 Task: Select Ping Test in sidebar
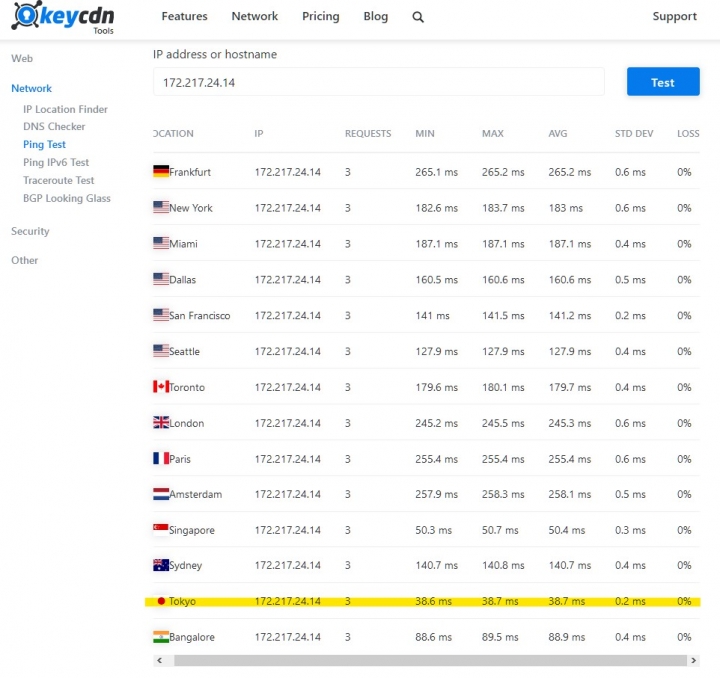click(x=44, y=145)
